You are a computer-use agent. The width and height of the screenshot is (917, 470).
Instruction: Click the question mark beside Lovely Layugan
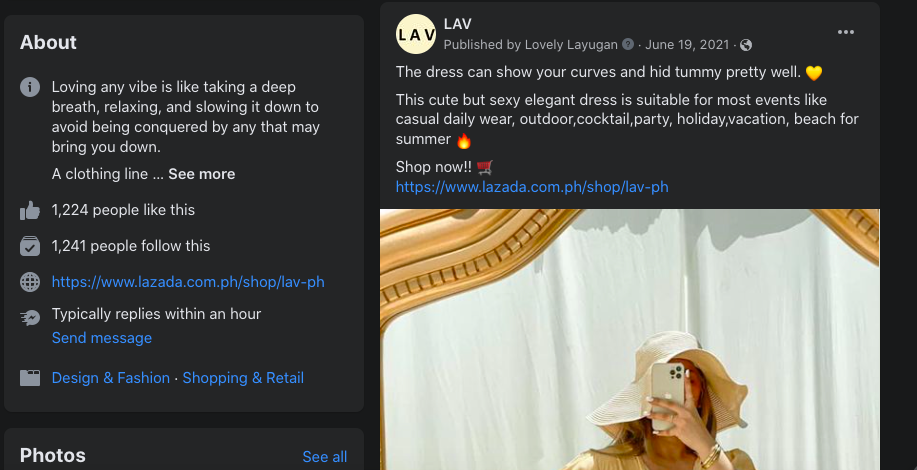[628, 44]
